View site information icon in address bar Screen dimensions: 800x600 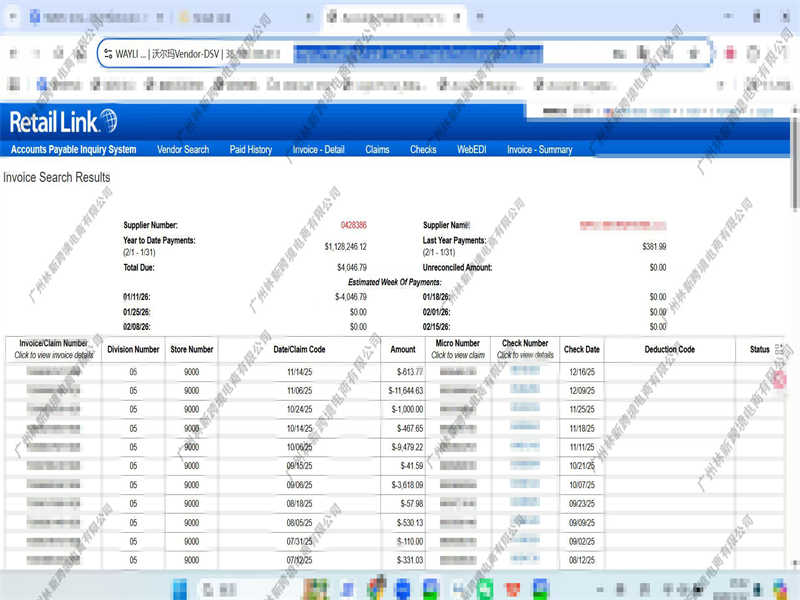pyautogui.click(x=108, y=54)
